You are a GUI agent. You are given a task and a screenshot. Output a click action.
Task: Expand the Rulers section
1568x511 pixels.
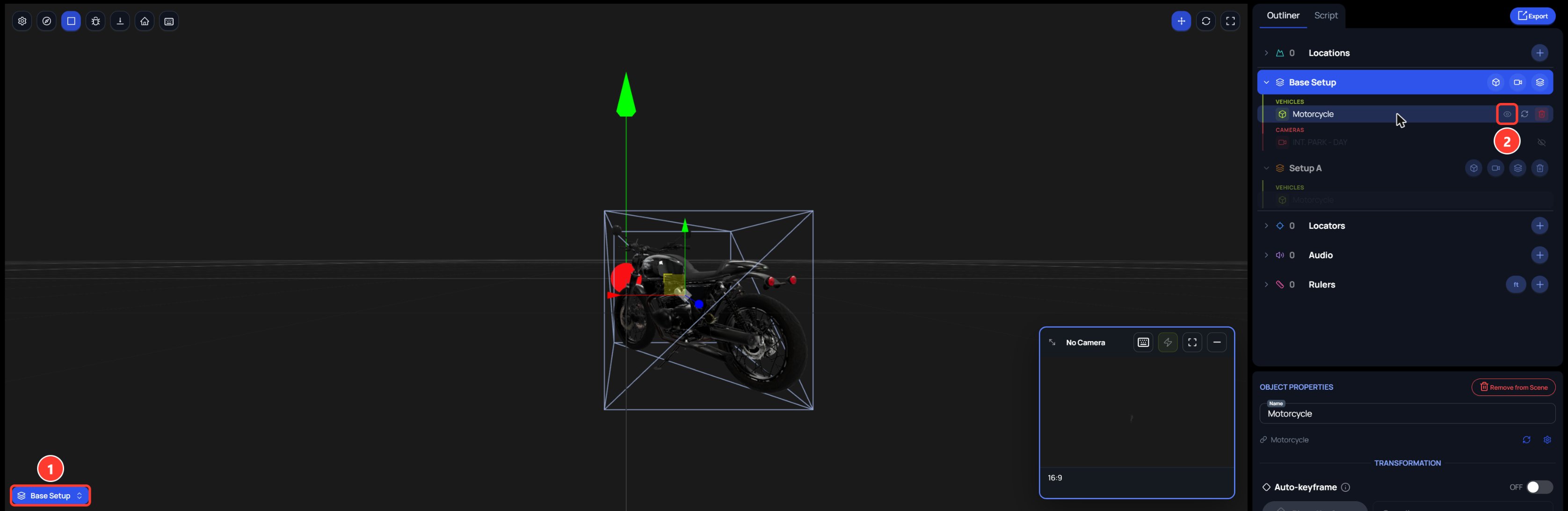point(1266,285)
